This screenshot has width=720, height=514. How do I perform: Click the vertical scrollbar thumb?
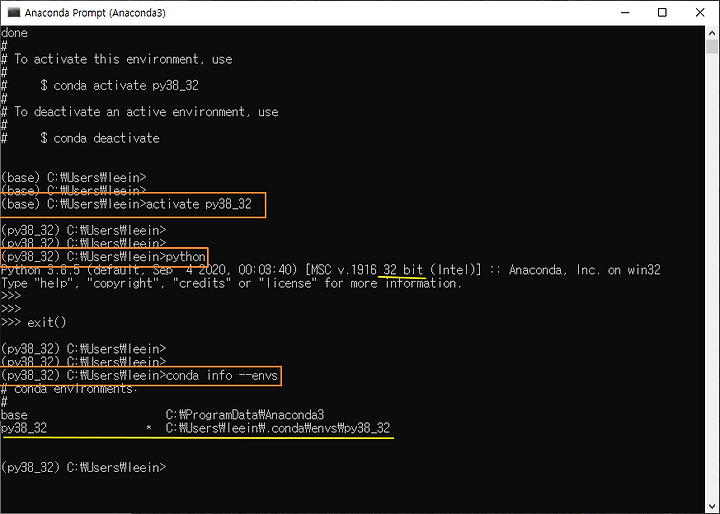(x=712, y=46)
